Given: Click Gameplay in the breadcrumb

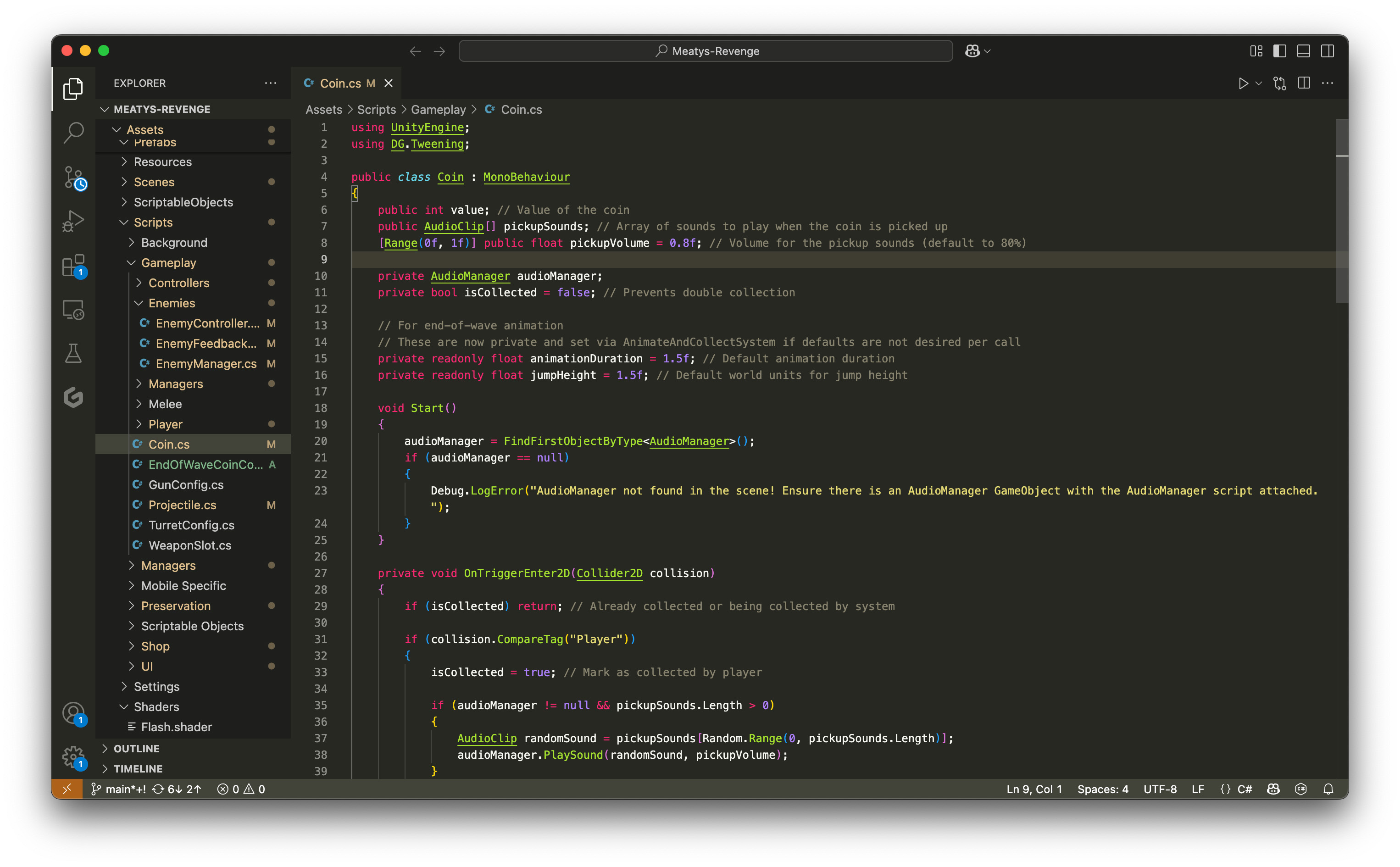Looking at the screenshot, I should [x=439, y=109].
